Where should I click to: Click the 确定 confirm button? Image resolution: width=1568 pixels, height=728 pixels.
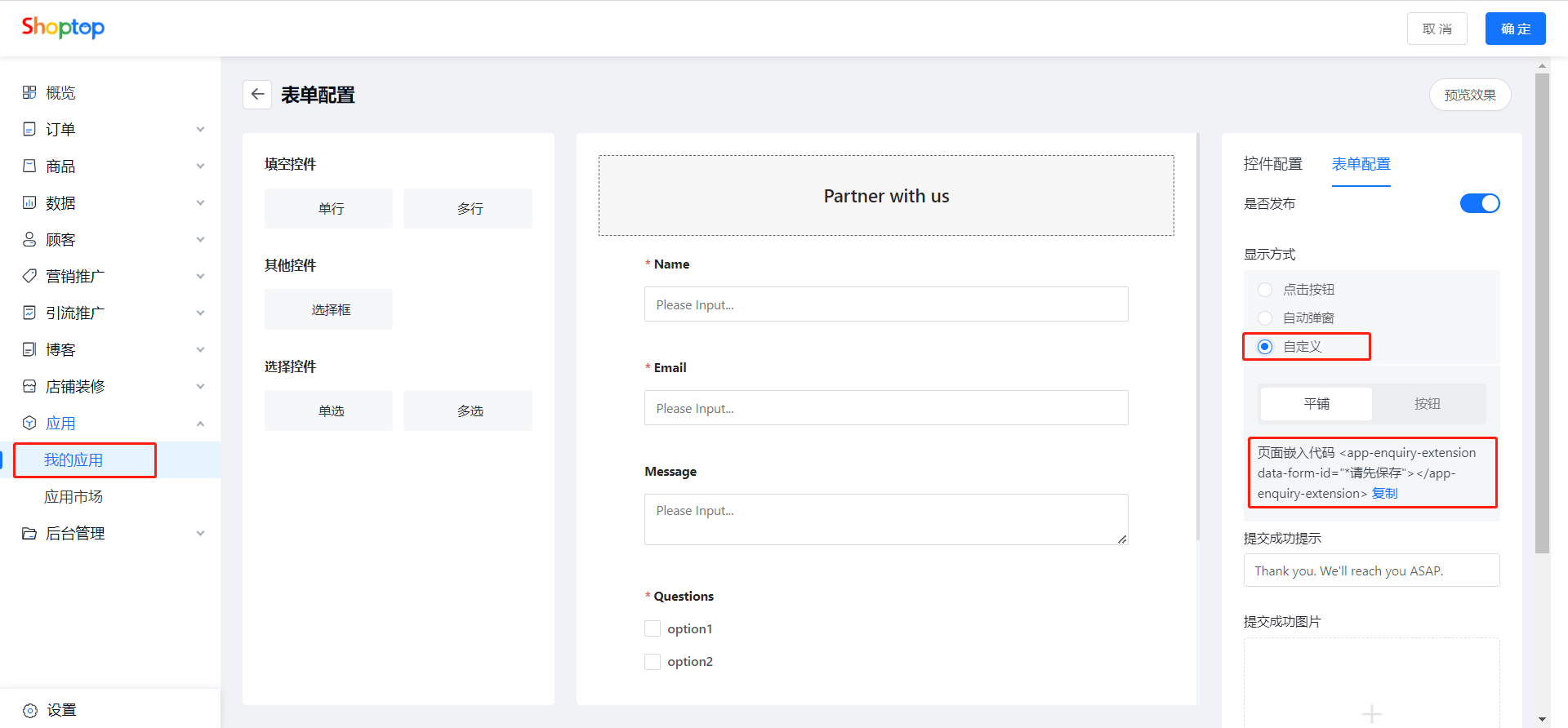(x=1515, y=29)
